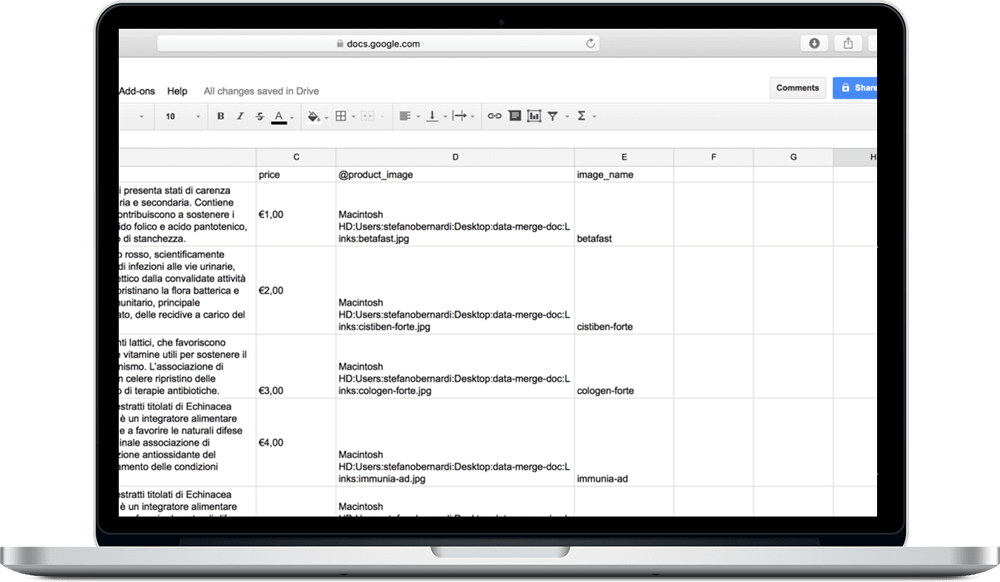This screenshot has height=582, width=1000.
Task: Reload the page in Safari
Action: [x=591, y=43]
